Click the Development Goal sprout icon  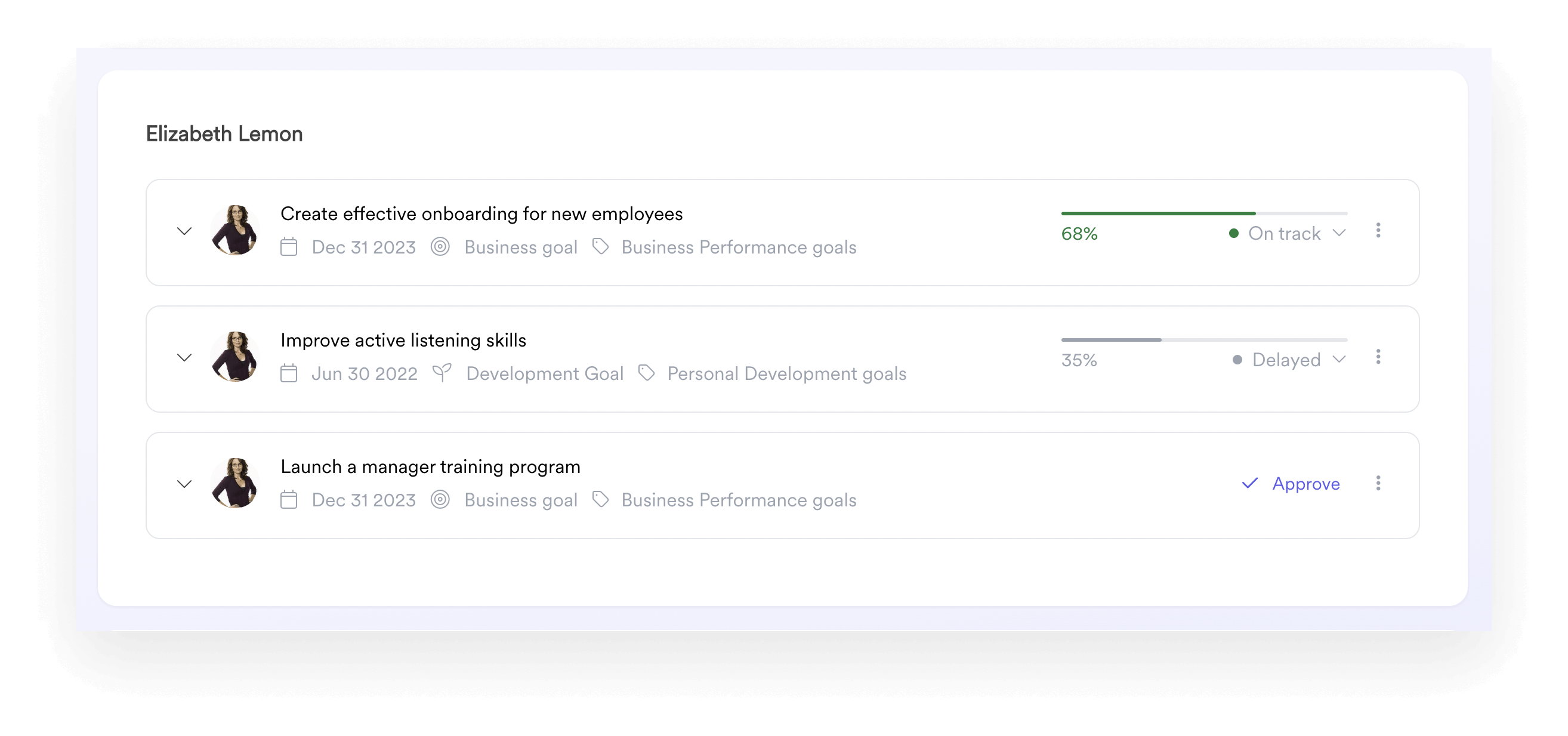pos(443,373)
